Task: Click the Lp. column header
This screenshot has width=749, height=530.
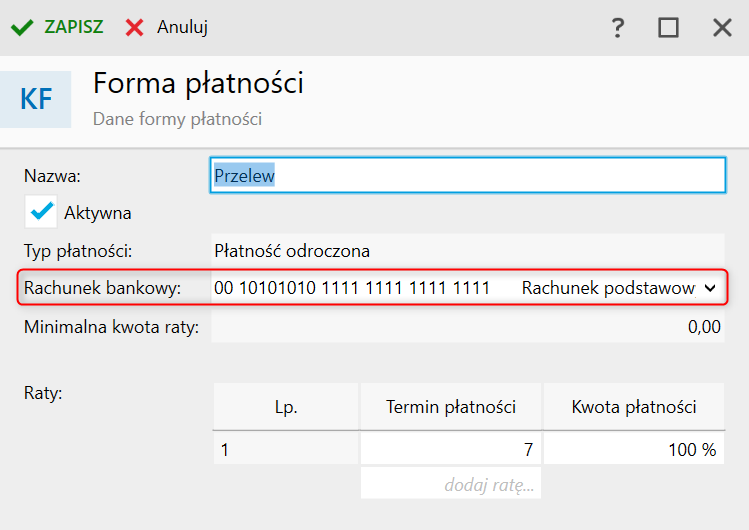Action: pyautogui.click(x=286, y=407)
